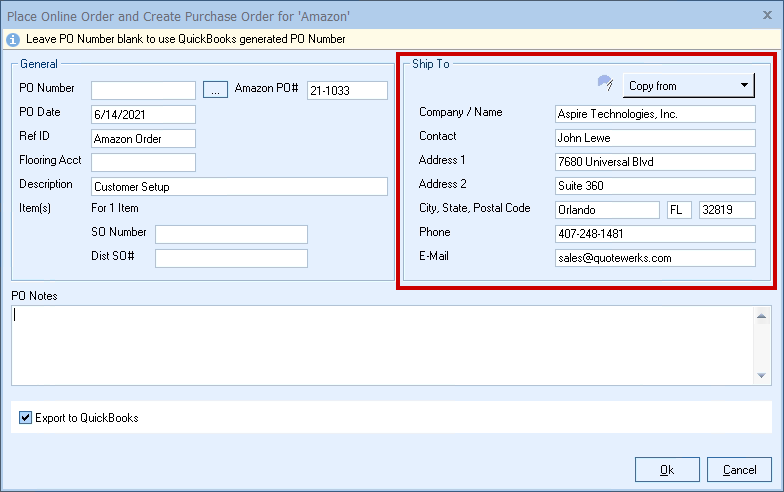Edit the Description field with Customer Setup

pyautogui.click(x=238, y=186)
